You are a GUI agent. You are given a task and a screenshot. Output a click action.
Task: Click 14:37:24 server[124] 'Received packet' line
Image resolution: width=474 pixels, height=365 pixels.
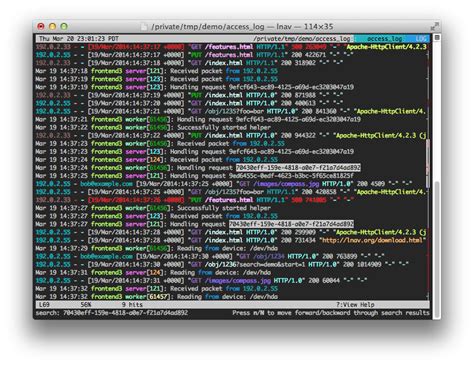pos(156,159)
